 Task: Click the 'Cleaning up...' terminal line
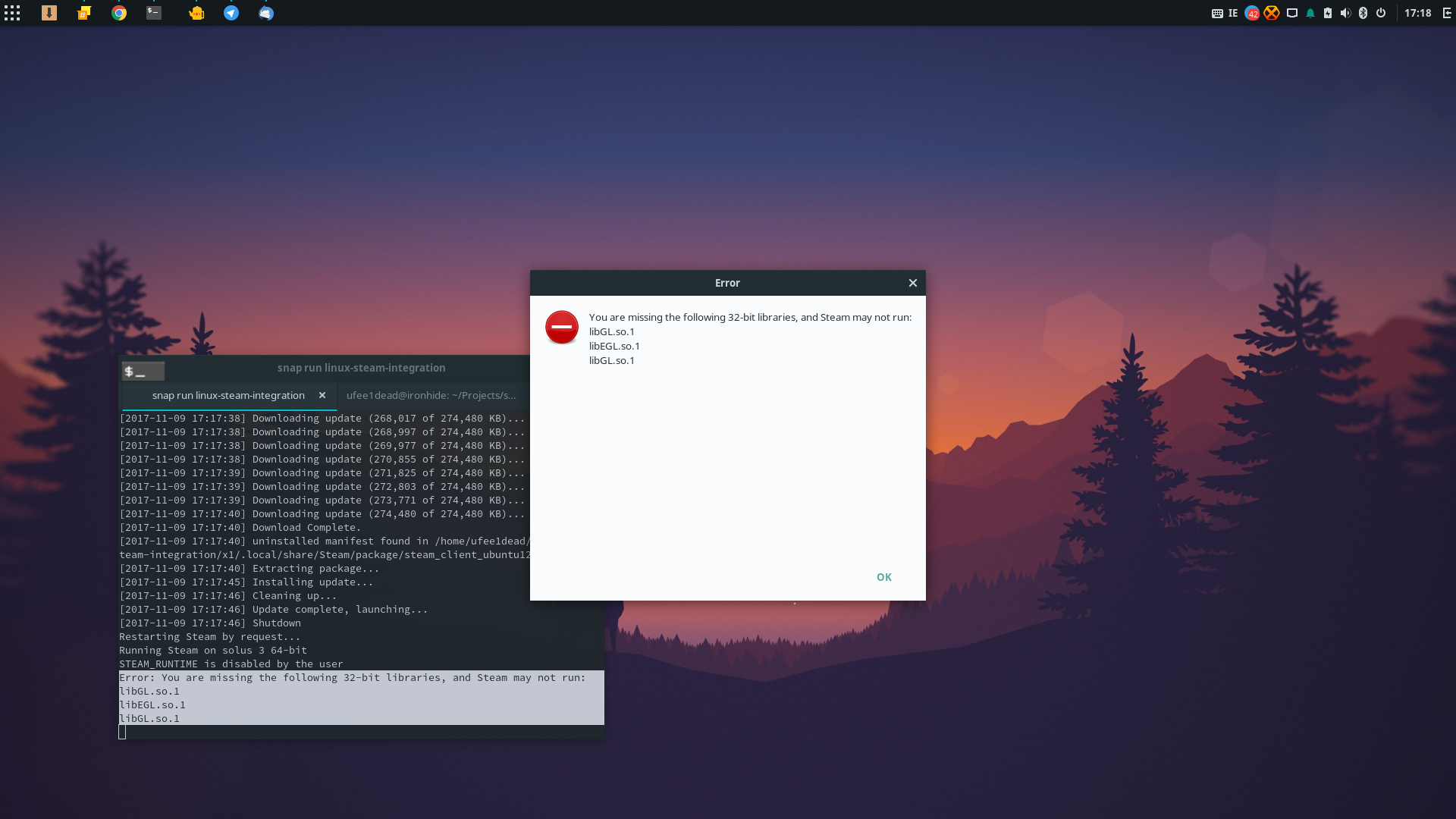click(227, 596)
